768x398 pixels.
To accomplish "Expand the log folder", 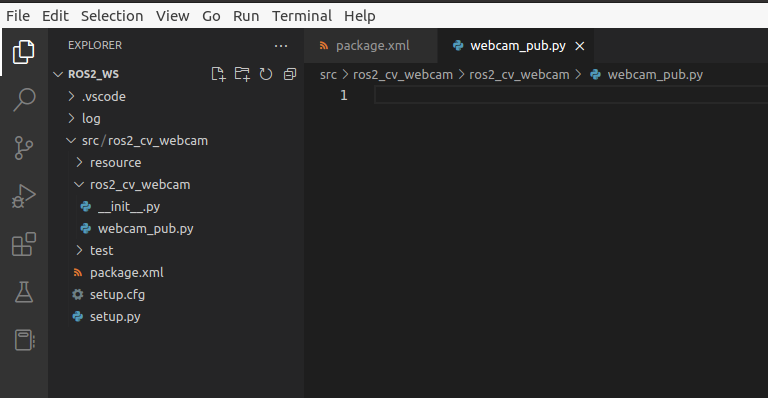I will [x=72, y=118].
